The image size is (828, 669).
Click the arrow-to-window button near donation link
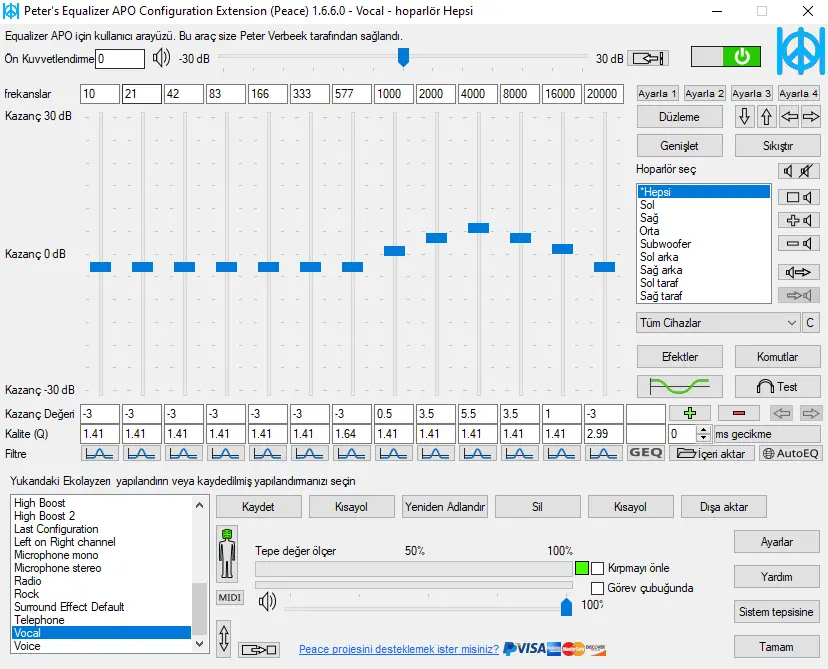[259, 650]
